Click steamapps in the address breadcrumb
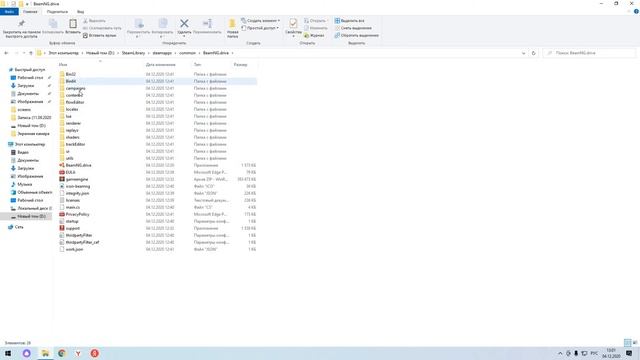Viewport: 640px width, 360px height. pos(162,53)
